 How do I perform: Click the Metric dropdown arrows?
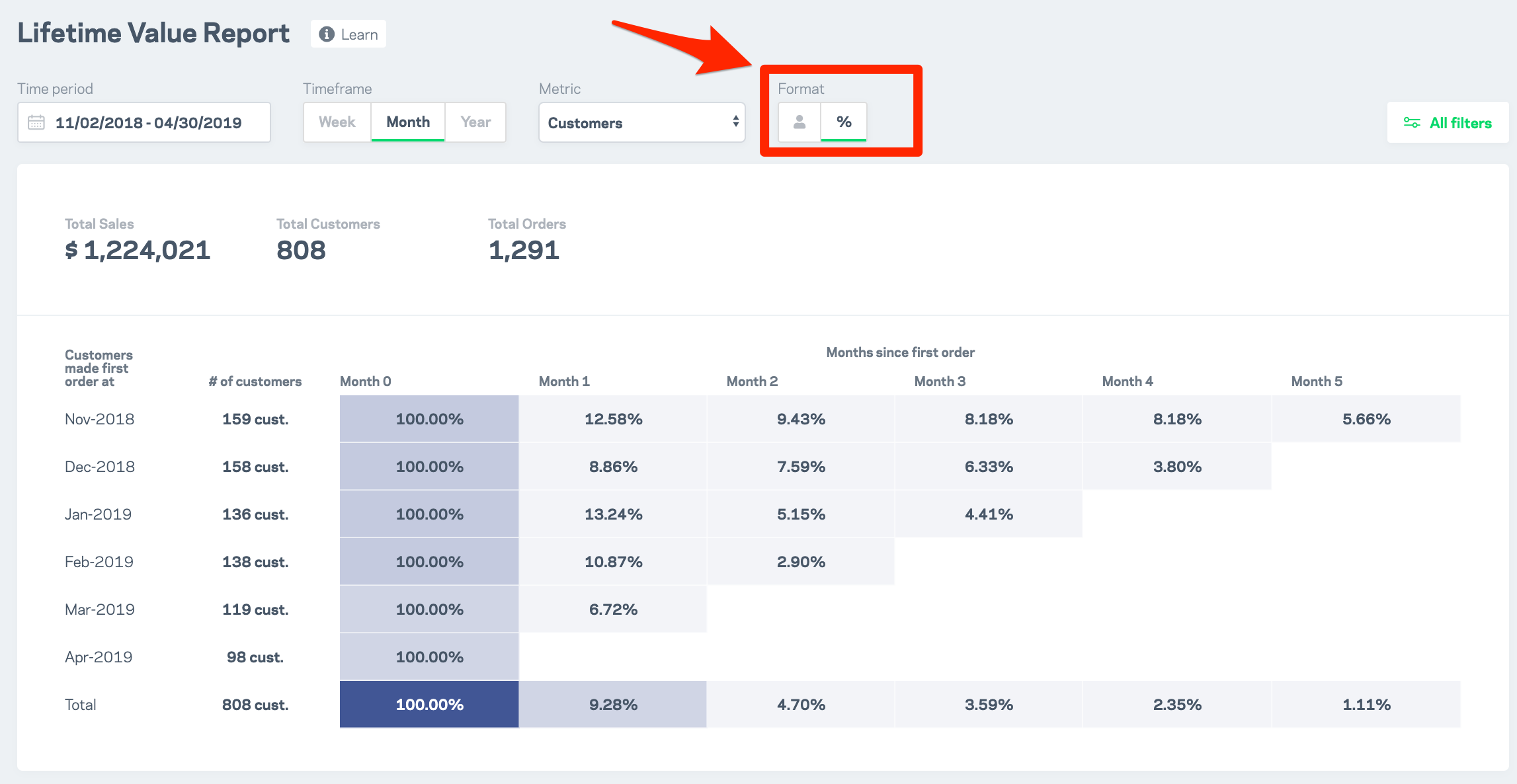click(x=735, y=122)
